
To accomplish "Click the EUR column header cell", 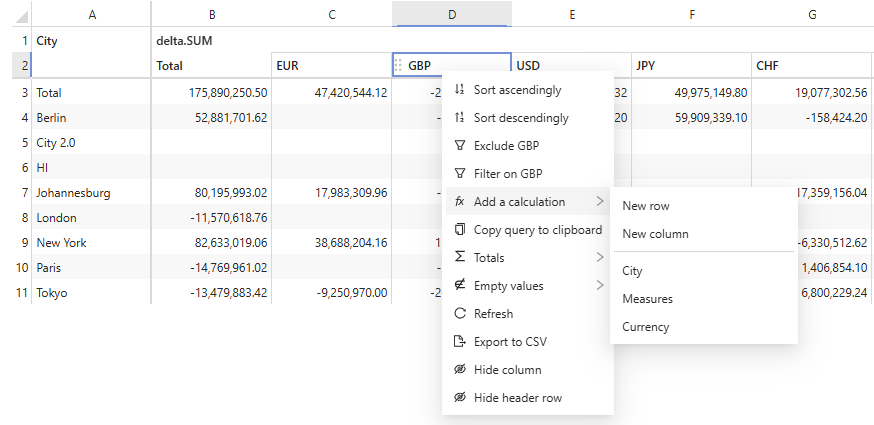I will 332,65.
